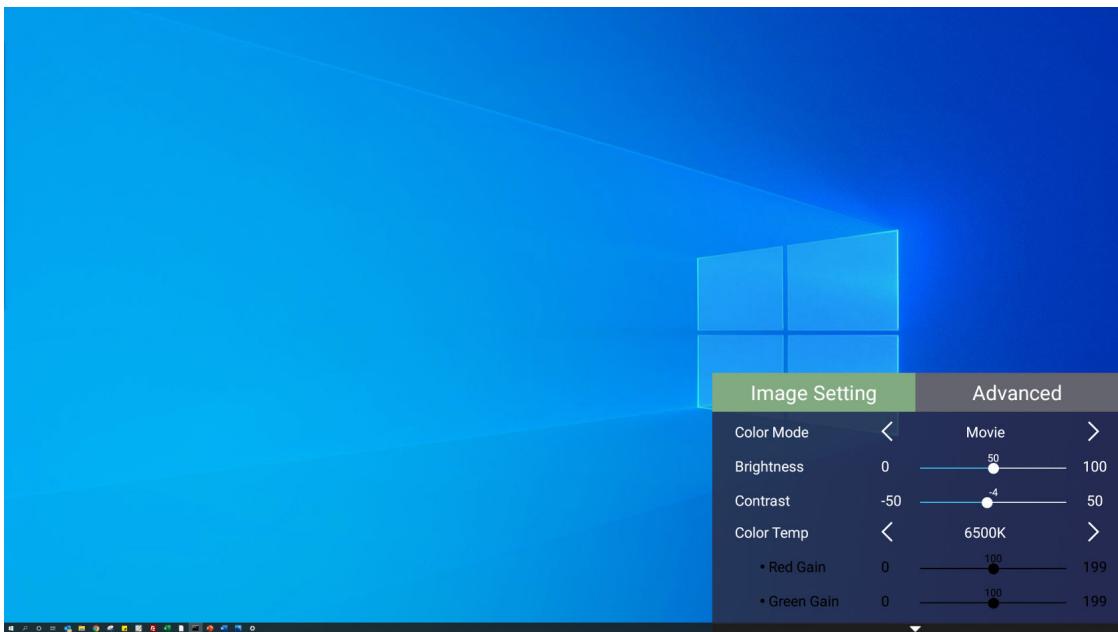Open Excel green taskbar icon
Image resolution: width=1118 pixels, height=632 pixels.
167,628
